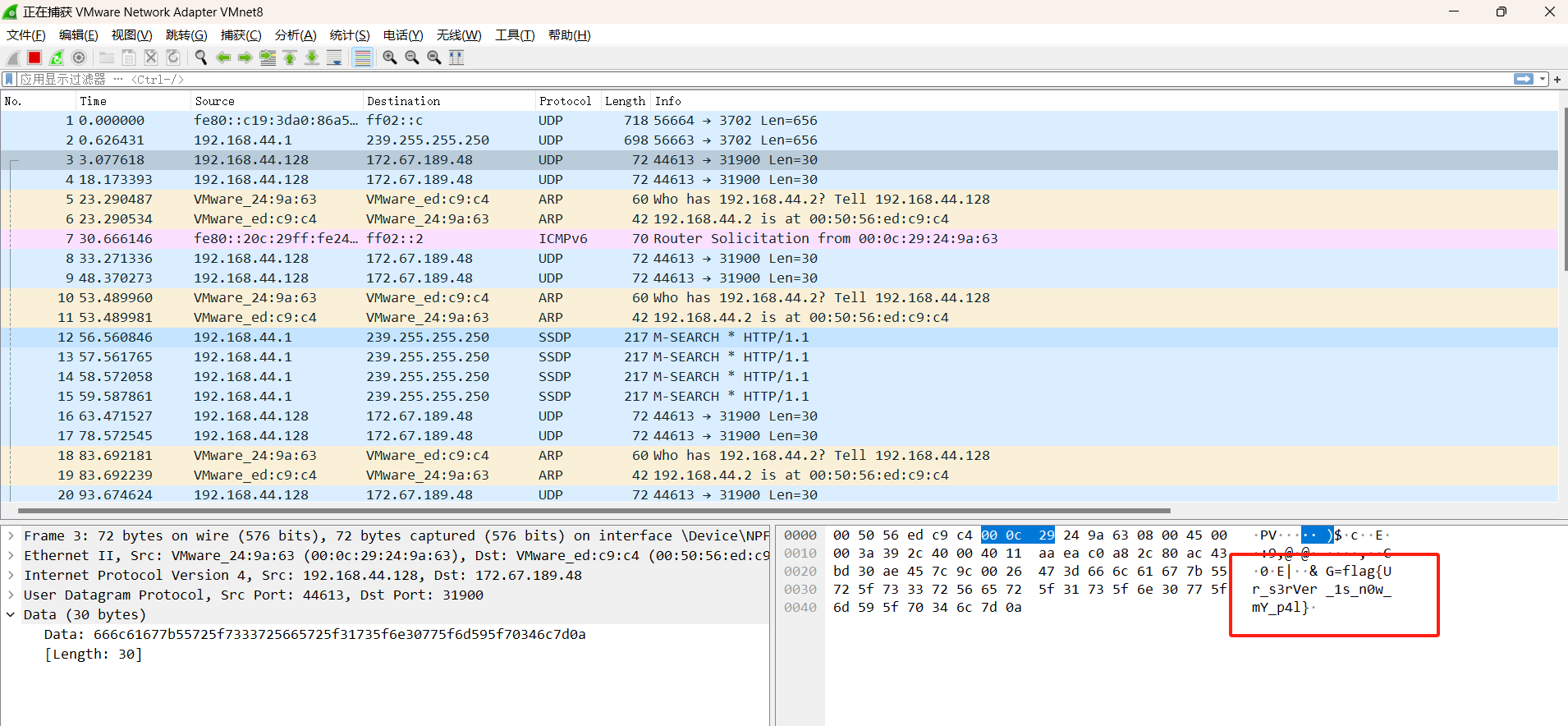
Task: Select packet 5 ARP Who has row
Action: click(x=779, y=200)
